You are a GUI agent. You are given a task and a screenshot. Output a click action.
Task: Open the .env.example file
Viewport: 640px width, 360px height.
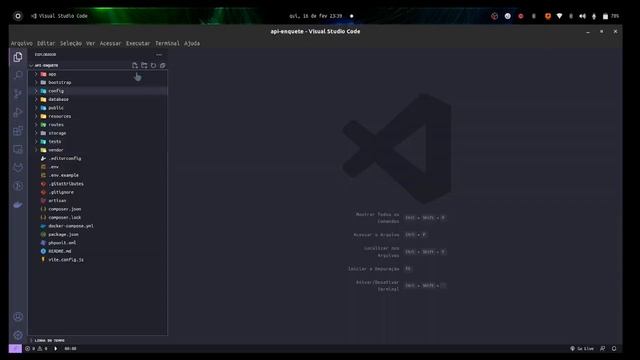(x=98, y=175)
